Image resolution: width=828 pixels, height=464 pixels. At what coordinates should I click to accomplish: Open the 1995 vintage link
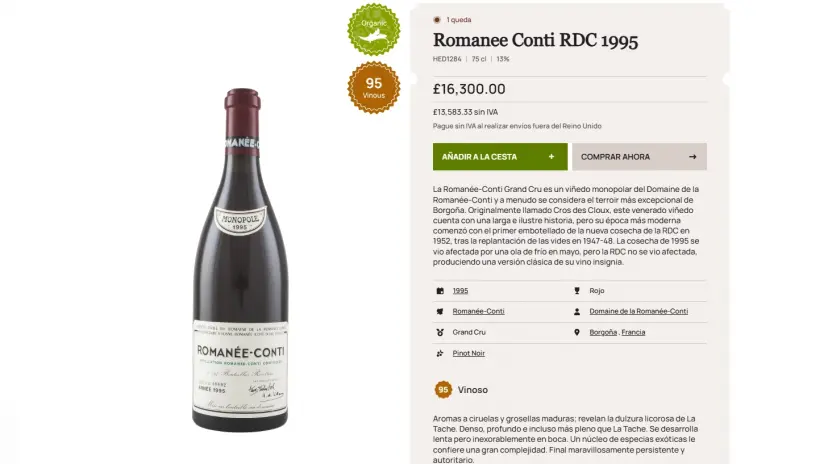coord(460,291)
